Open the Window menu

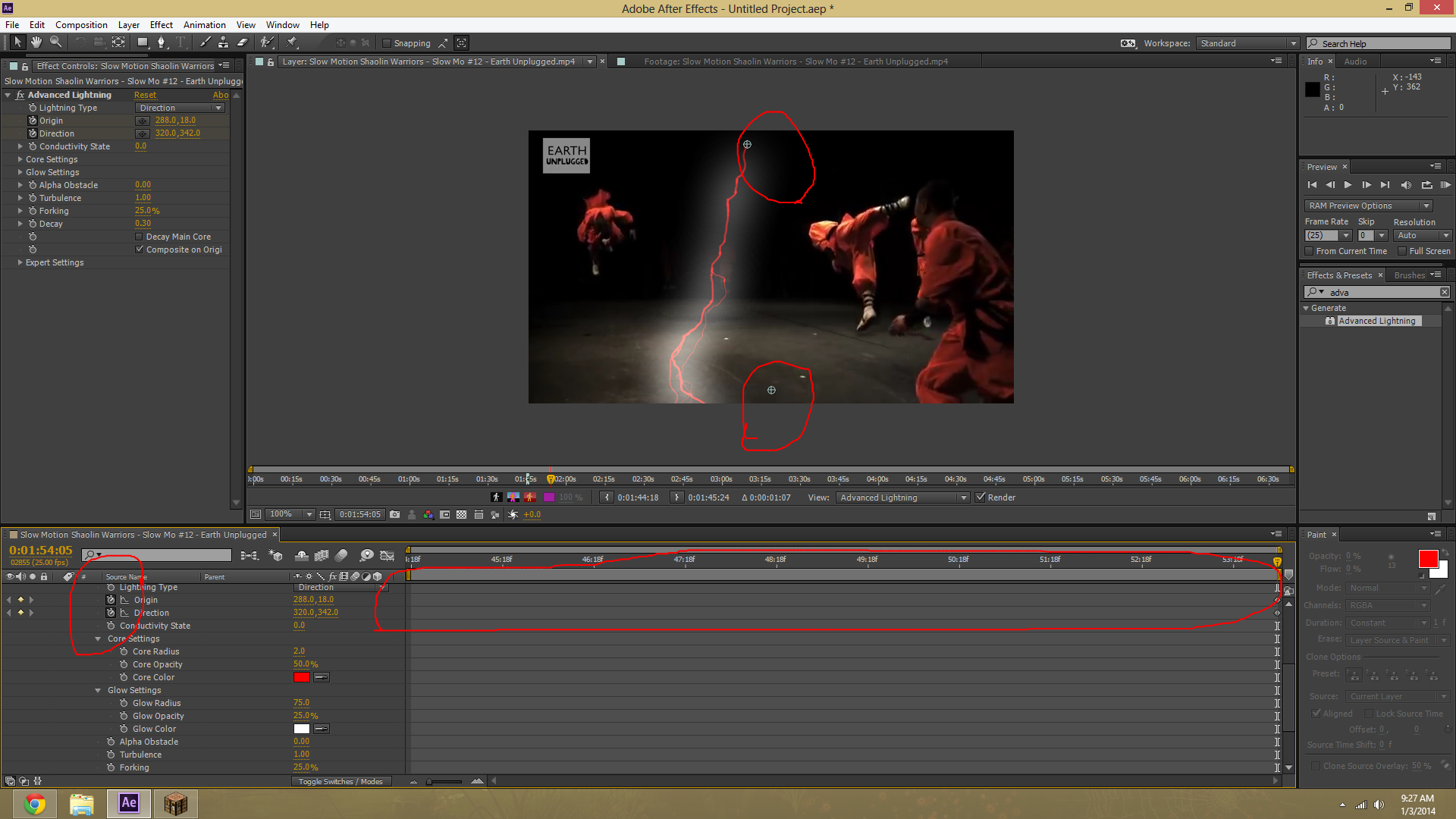[x=283, y=25]
